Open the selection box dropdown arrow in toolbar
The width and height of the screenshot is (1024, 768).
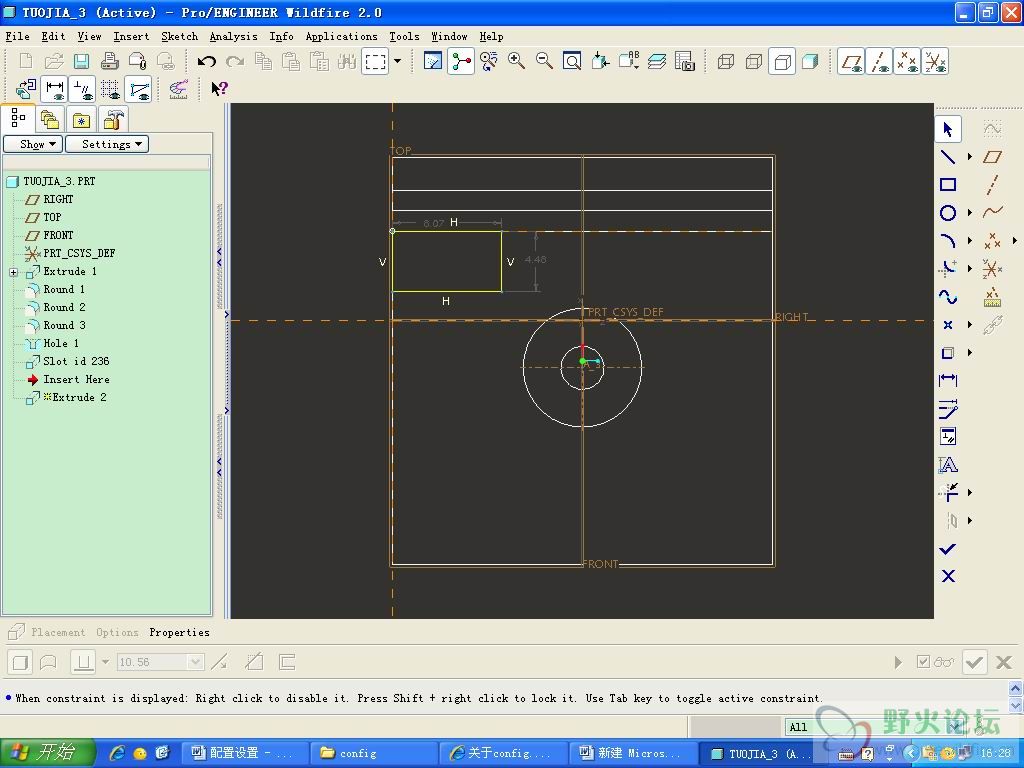[397, 62]
